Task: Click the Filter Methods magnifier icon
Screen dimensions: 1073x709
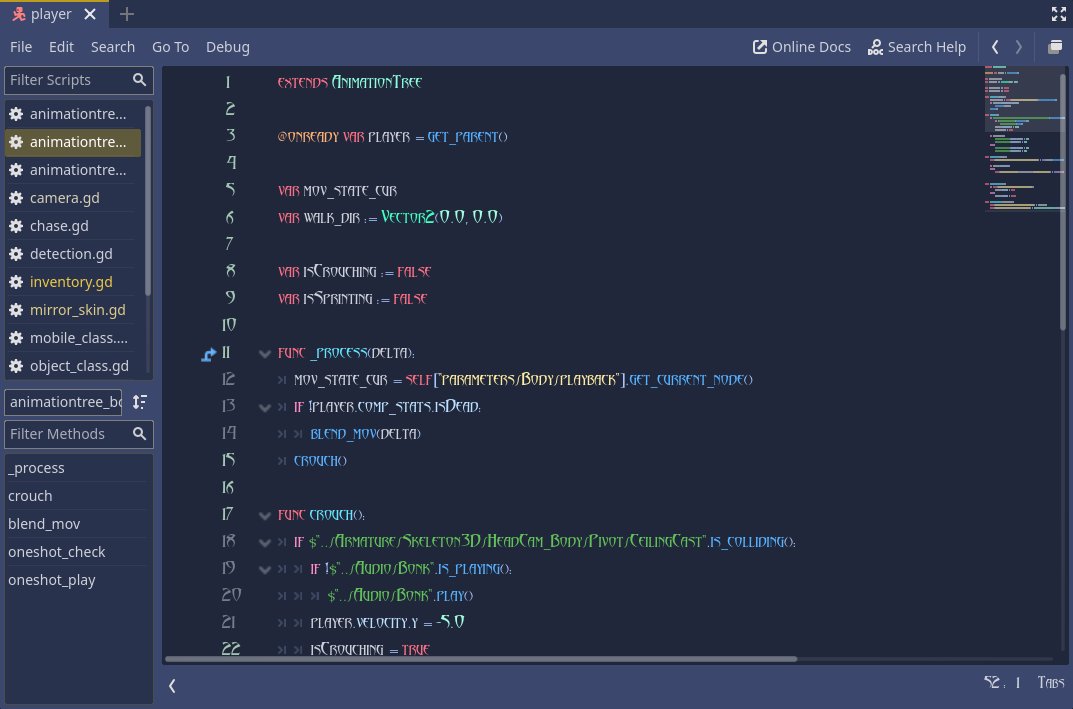Action: click(140, 434)
